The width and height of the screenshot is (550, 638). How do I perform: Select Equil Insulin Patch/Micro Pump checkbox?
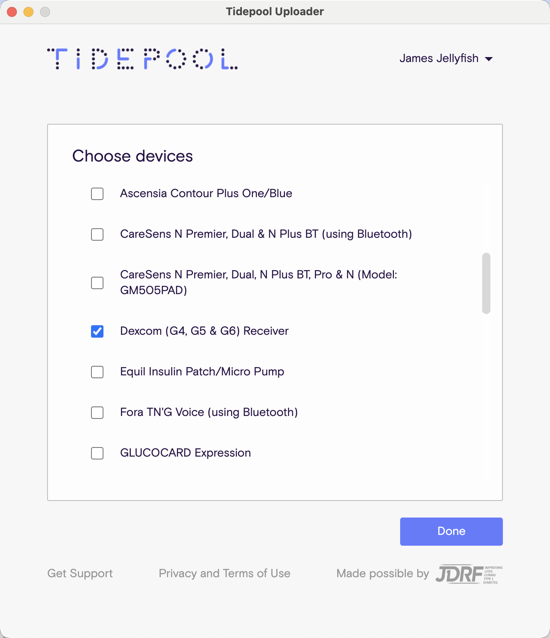[97, 372]
